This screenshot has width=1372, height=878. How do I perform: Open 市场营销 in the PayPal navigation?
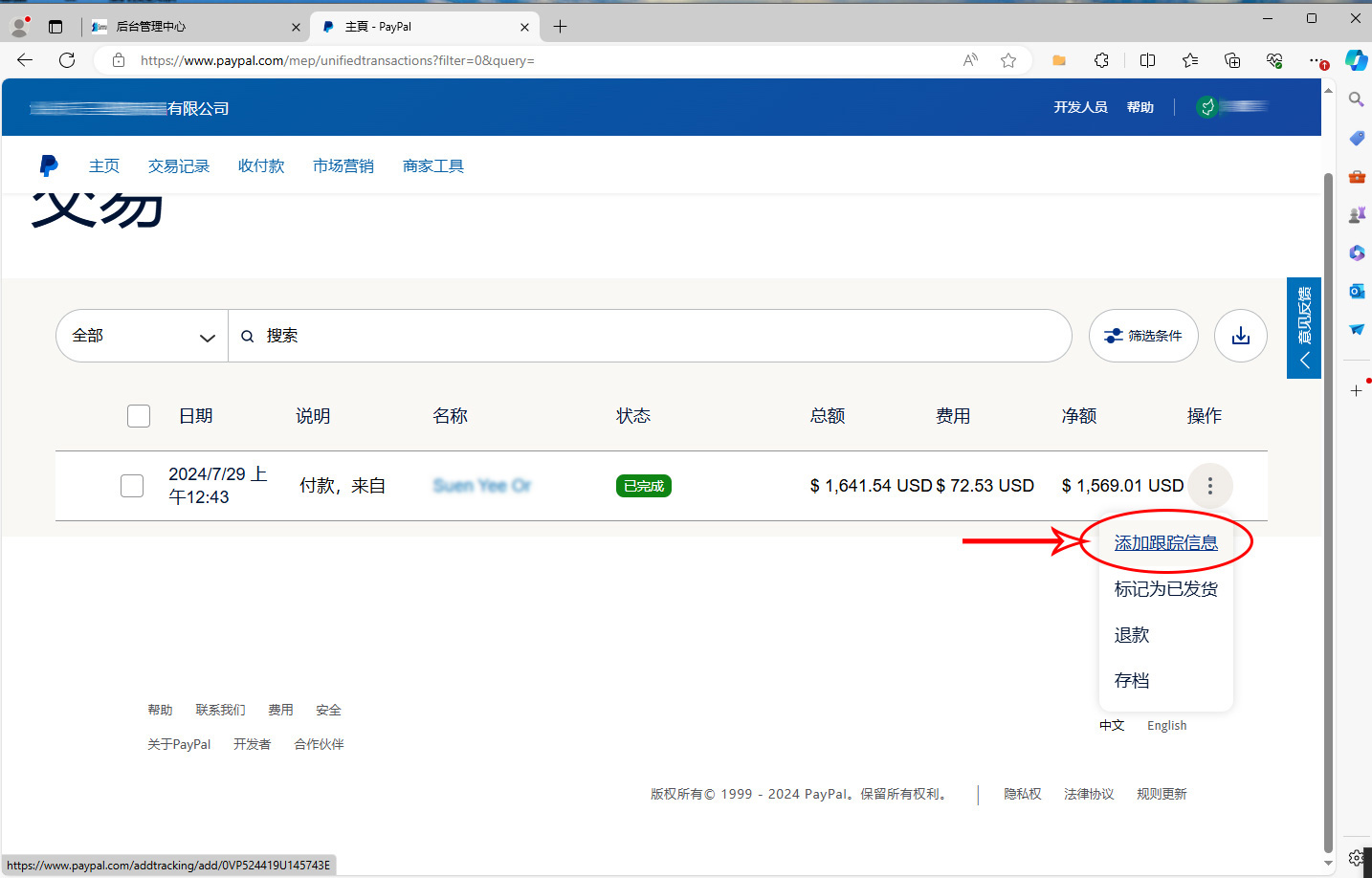pos(343,166)
